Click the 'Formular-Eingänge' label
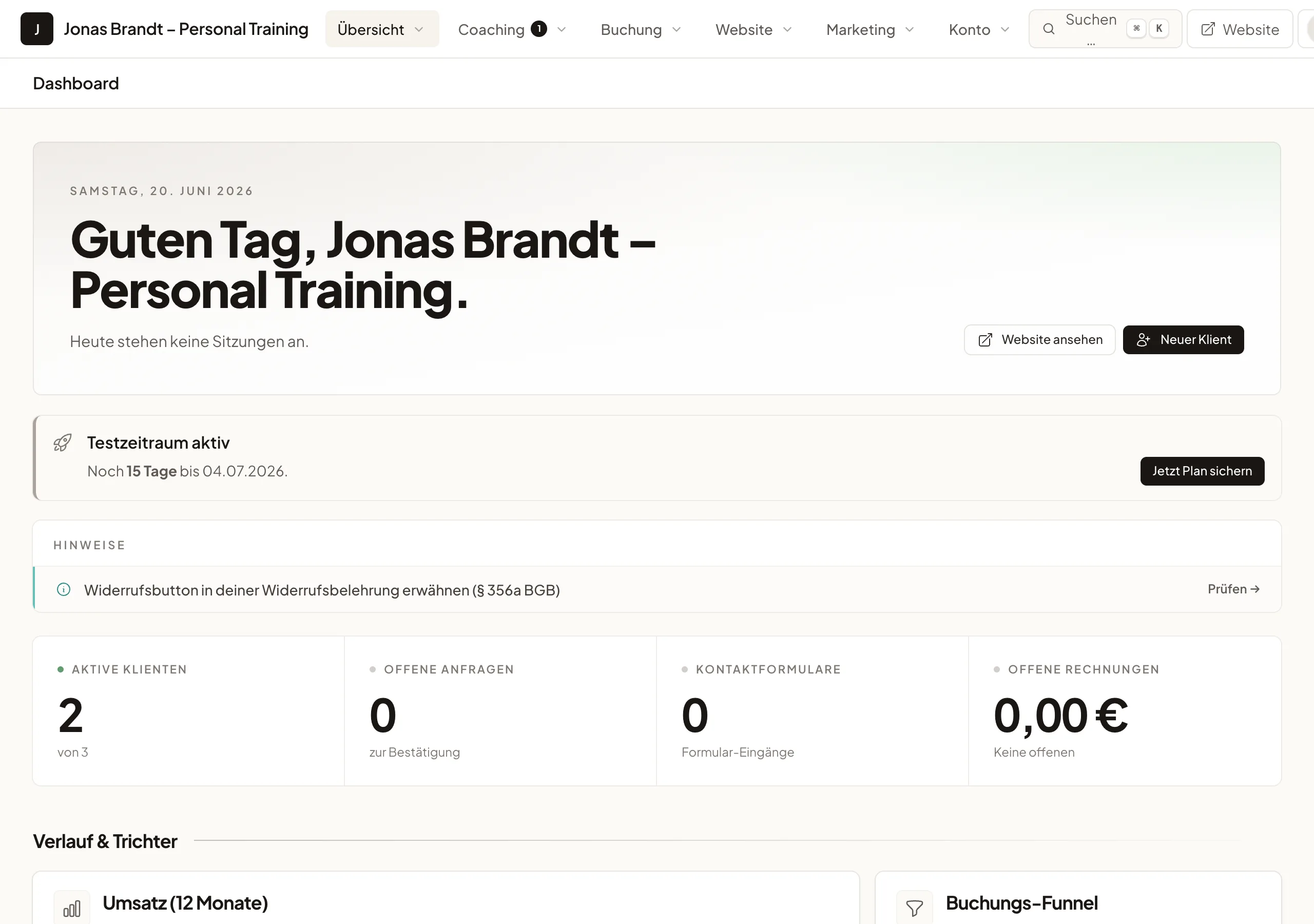This screenshot has height=924, width=1314. click(738, 752)
